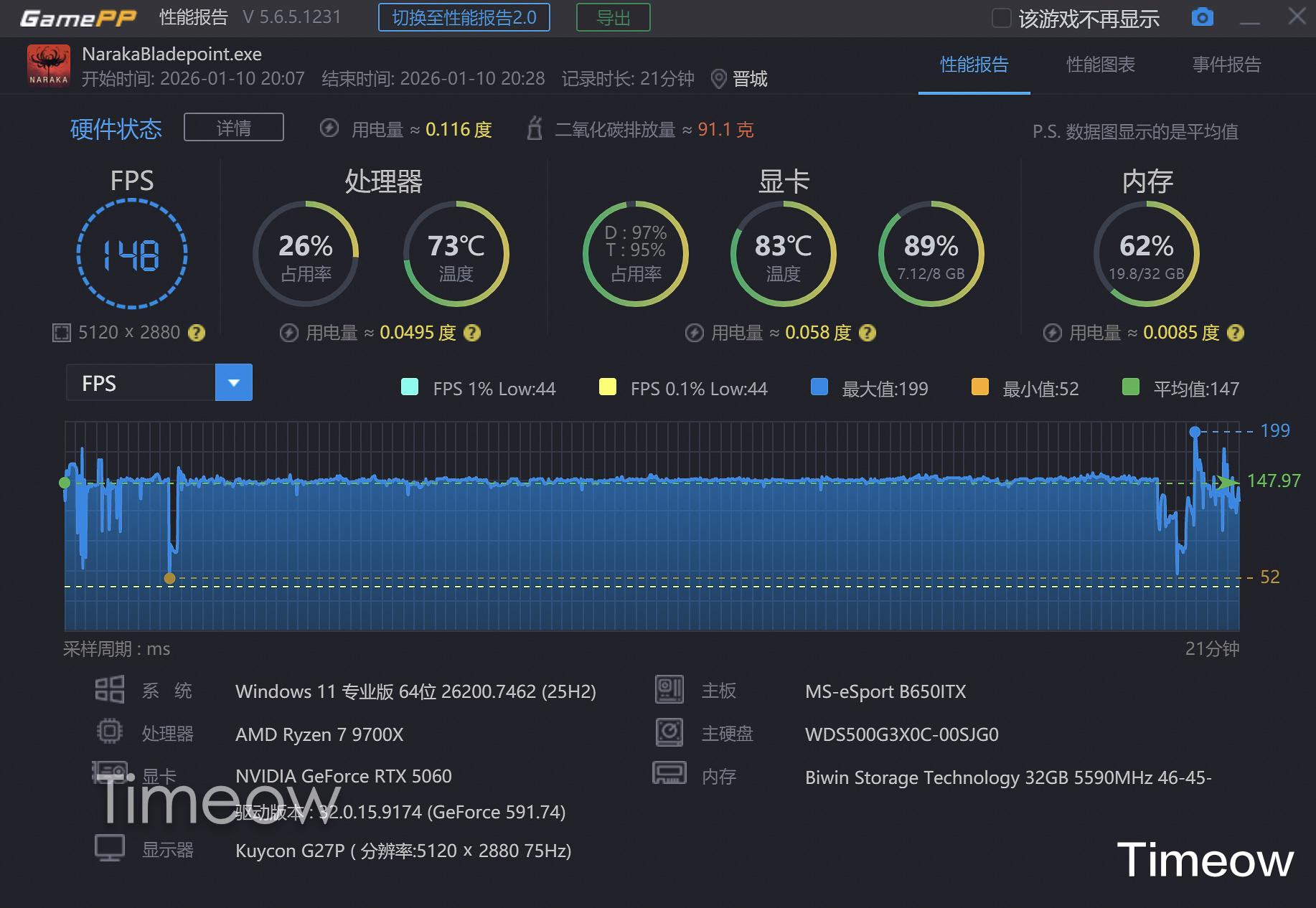1316x908 pixels.
Task: Click the 26% CPU usage gauge
Action: pyautogui.click(x=306, y=254)
